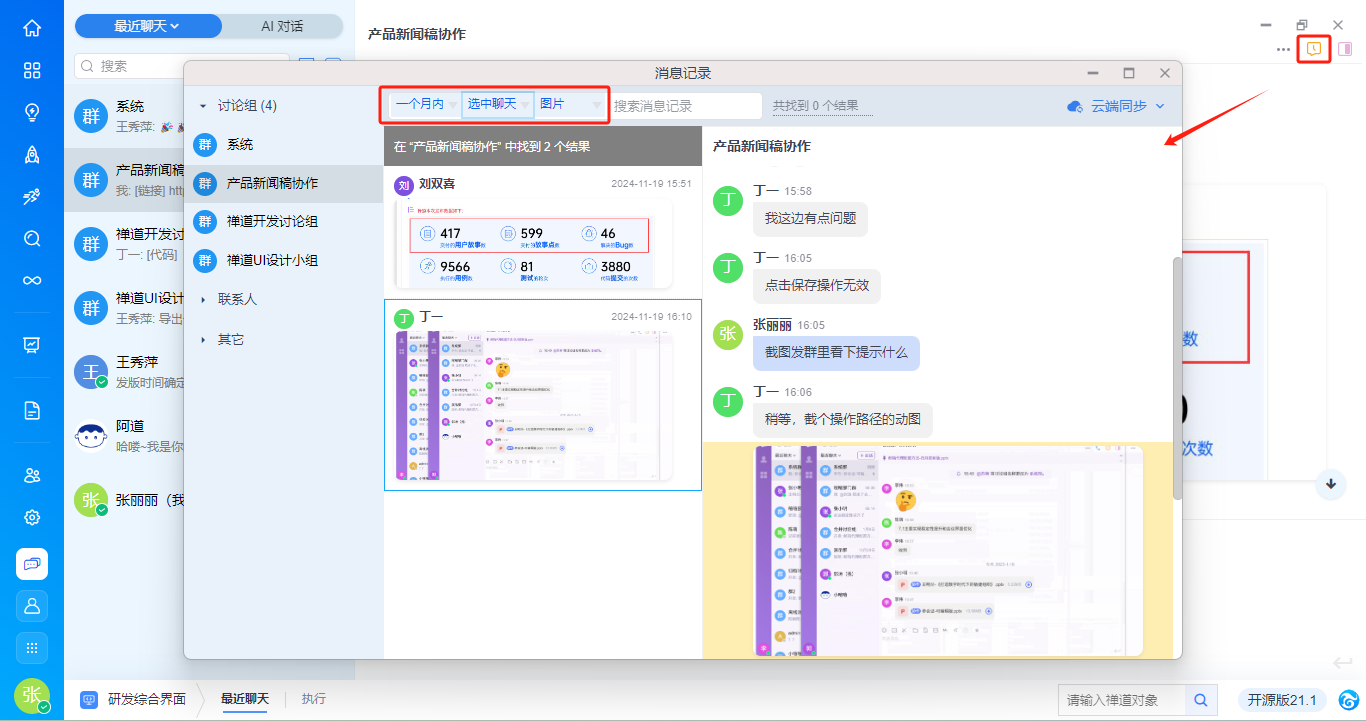Open the message history clock icon

1314,48
